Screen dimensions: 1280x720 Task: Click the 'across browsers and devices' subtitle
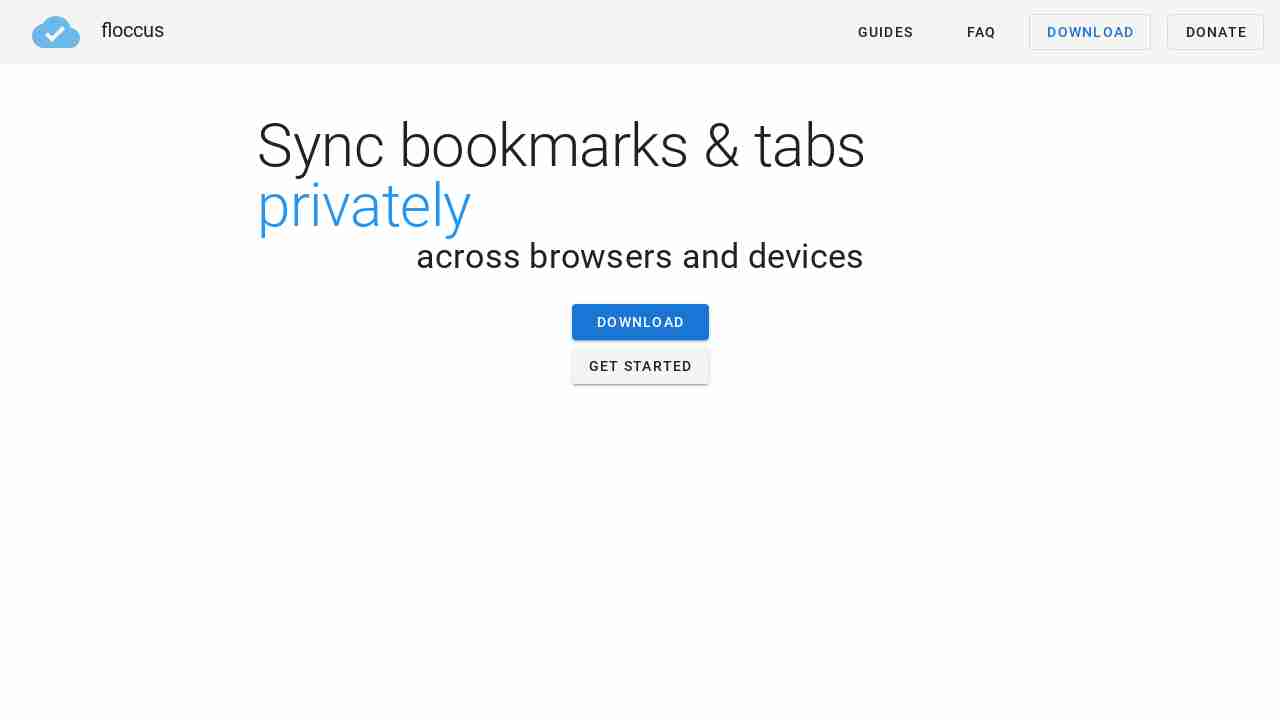coord(639,257)
